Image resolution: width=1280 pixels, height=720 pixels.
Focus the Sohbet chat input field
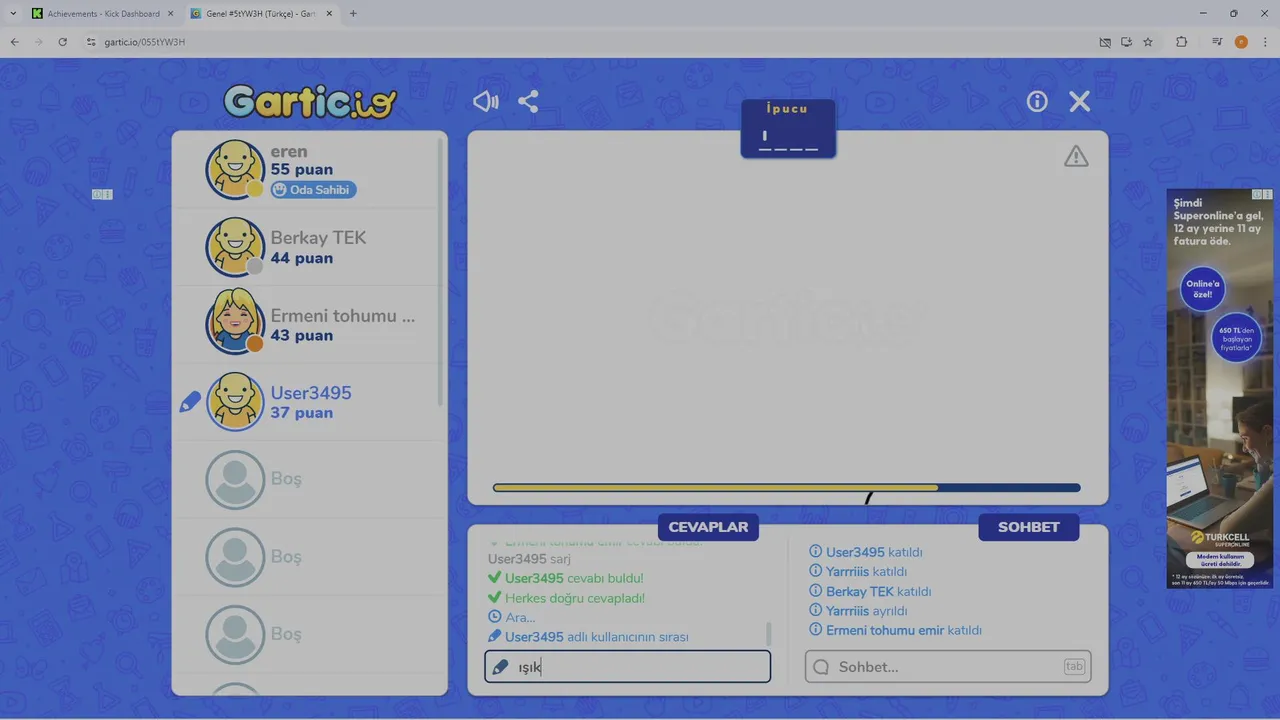click(948, 667)
